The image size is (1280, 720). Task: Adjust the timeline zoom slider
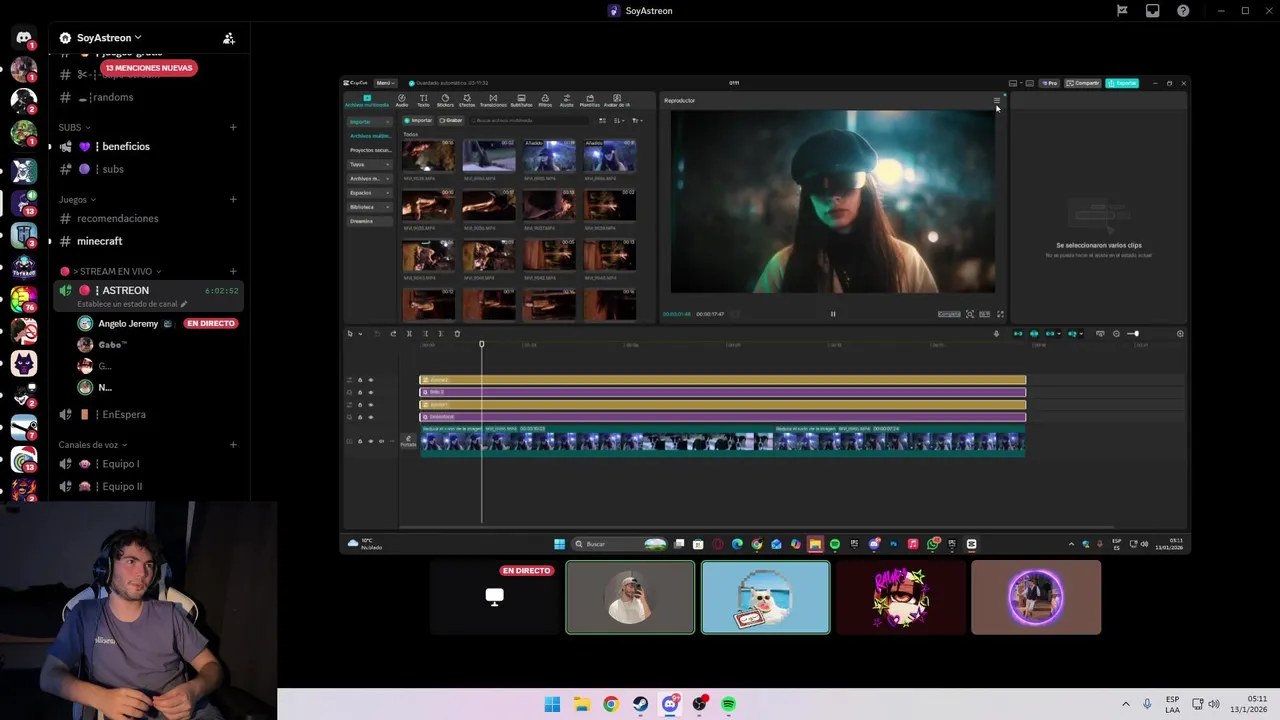1133,334
